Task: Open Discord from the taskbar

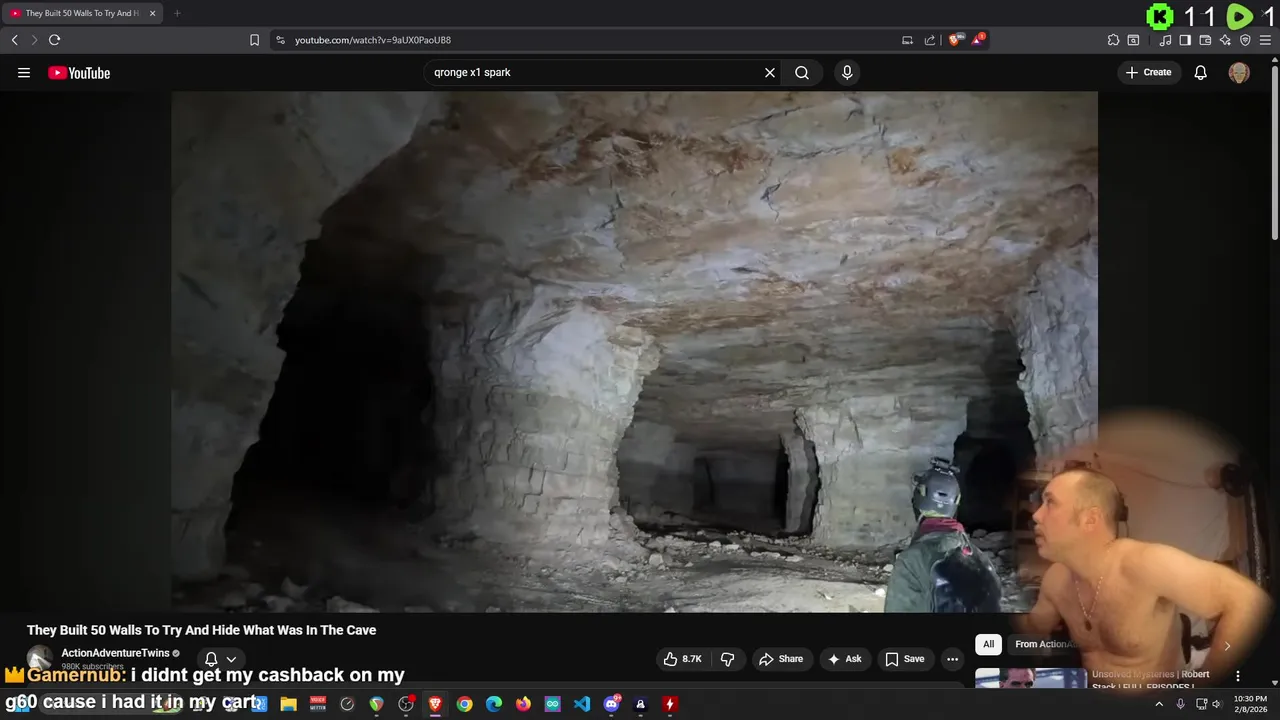Action: [x=611, y=704]
